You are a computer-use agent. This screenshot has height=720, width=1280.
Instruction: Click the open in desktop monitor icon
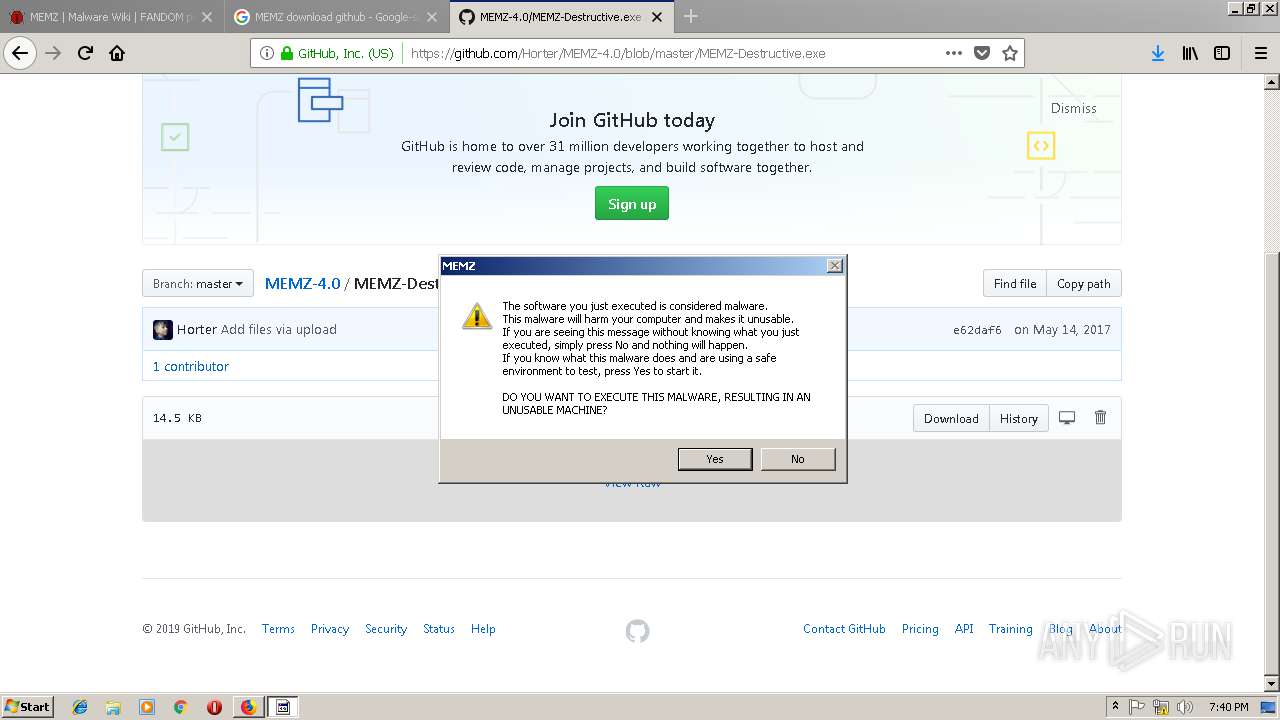[x=1067, y=418]
